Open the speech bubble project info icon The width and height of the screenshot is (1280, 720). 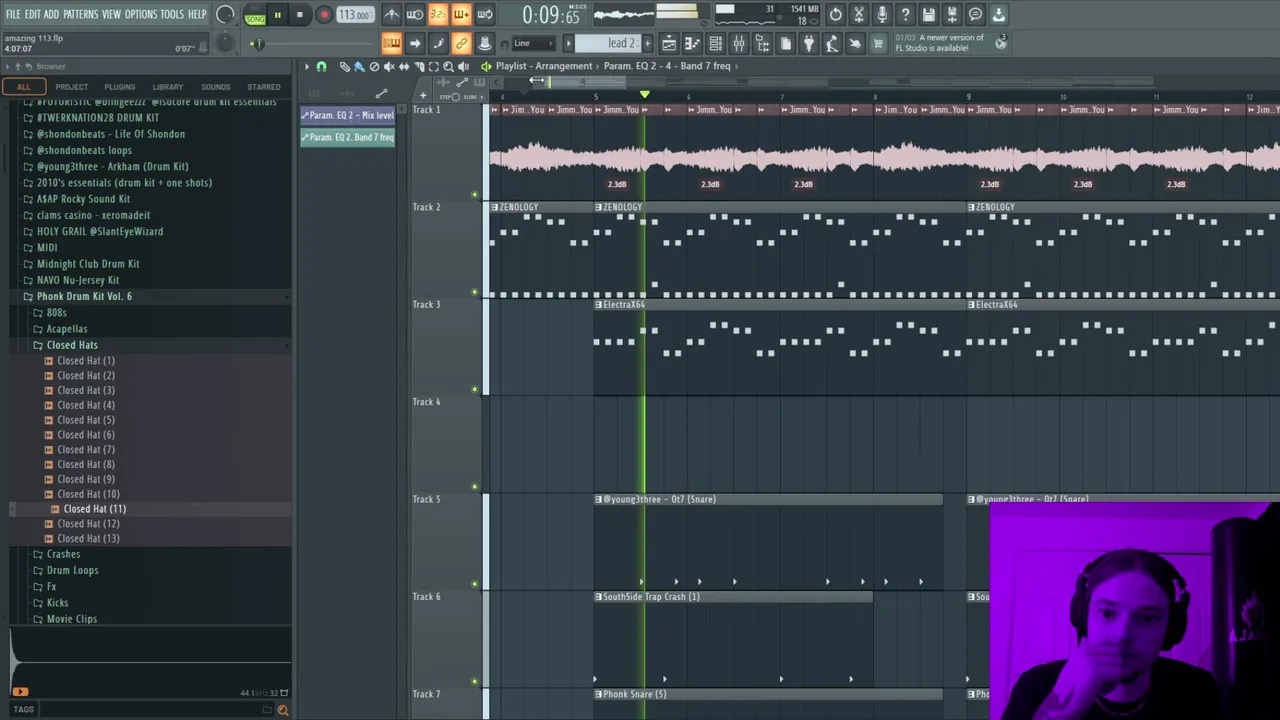pyautogui.click(x=975, y=15)
